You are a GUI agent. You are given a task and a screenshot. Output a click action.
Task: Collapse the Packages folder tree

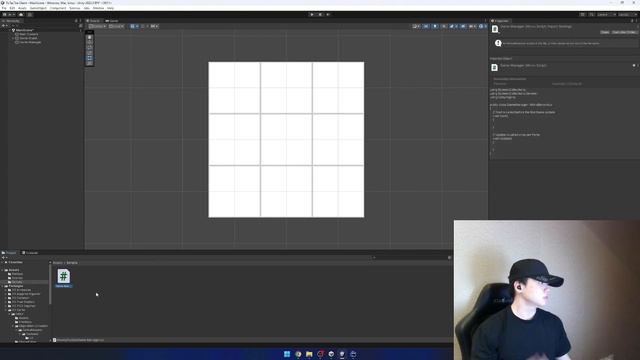click(3, 286)
